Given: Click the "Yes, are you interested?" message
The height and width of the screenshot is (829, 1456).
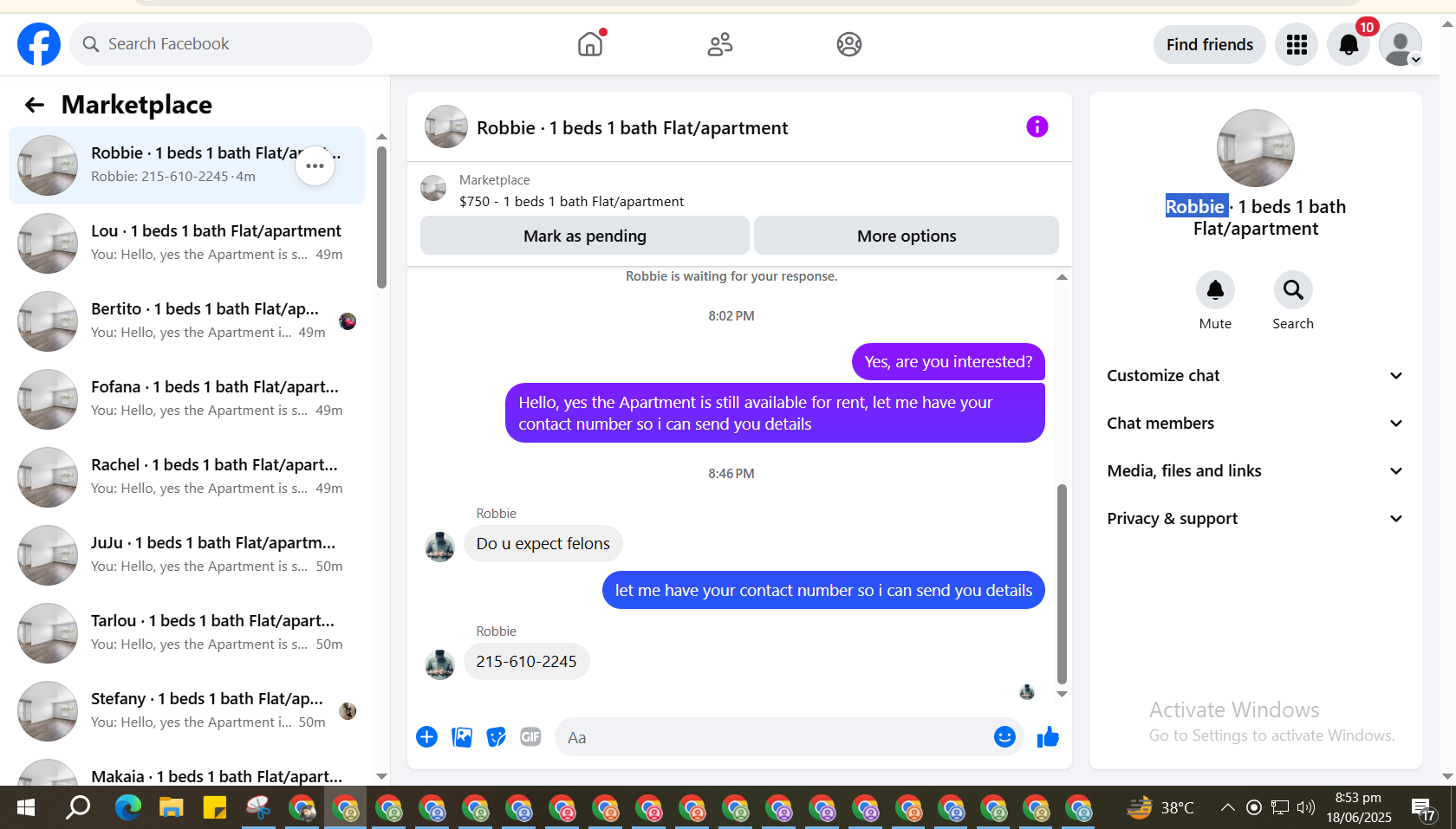Looking at the screenshot, I should tap(948, 362).
